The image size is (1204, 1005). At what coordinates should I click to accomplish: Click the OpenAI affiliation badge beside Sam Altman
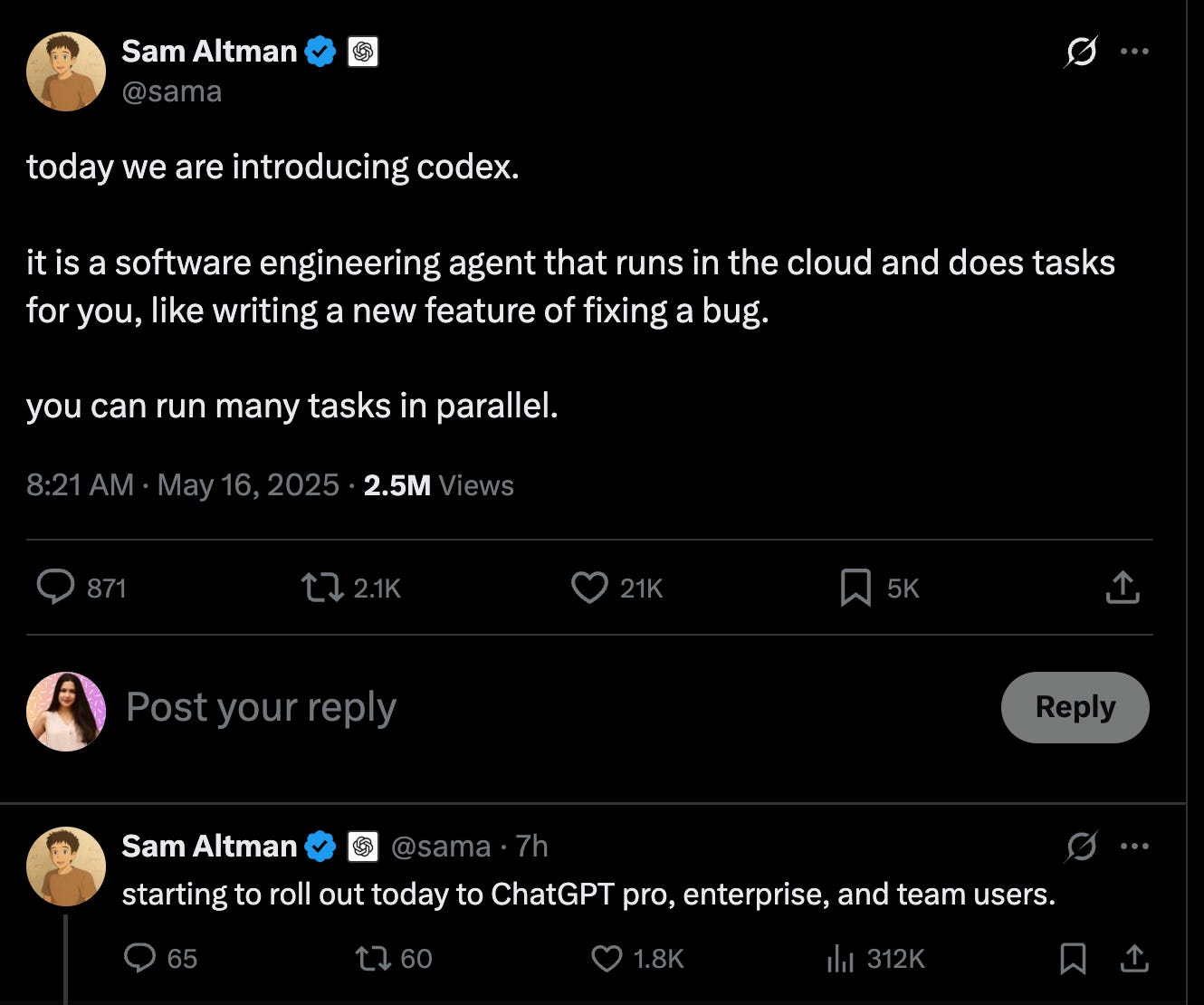click(363, 53)
